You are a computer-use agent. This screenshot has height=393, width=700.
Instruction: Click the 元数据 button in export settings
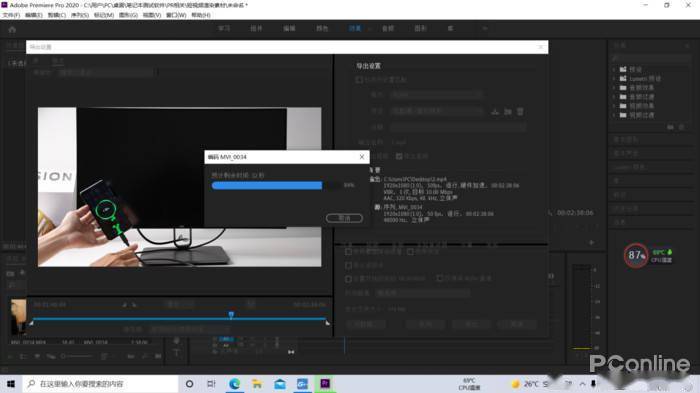(366, 324)
